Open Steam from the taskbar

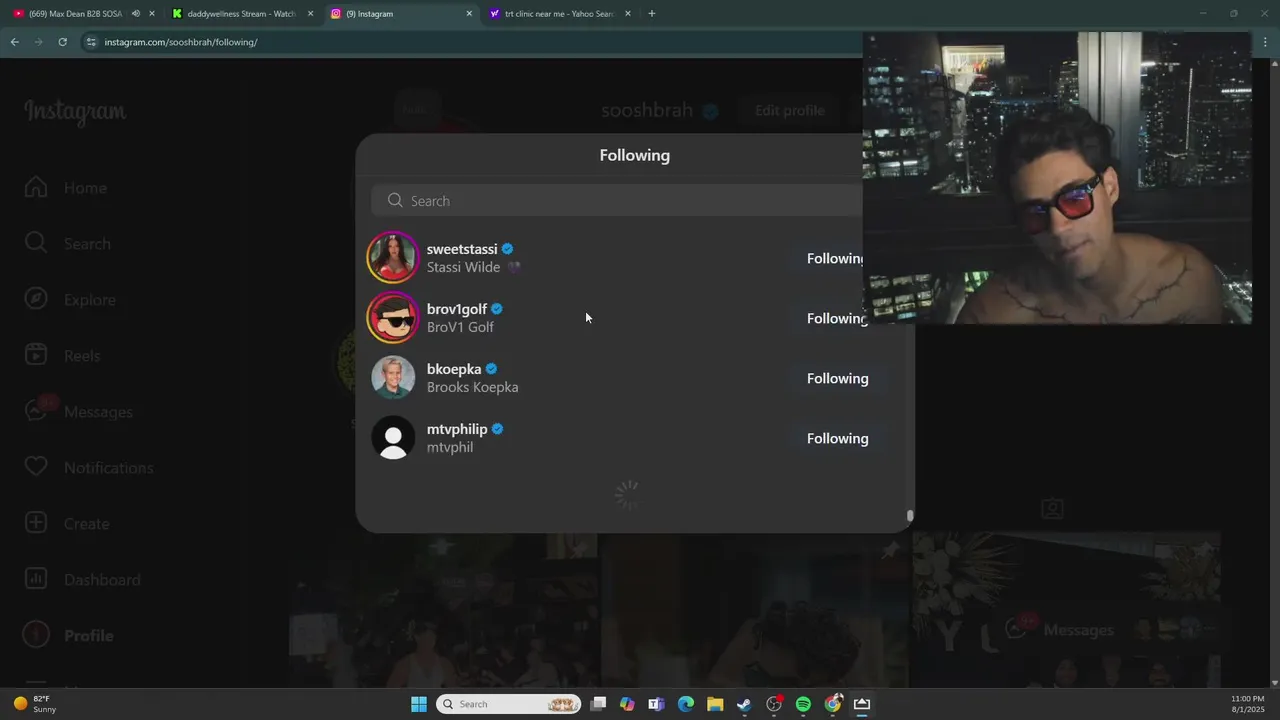tap(744, 704)
